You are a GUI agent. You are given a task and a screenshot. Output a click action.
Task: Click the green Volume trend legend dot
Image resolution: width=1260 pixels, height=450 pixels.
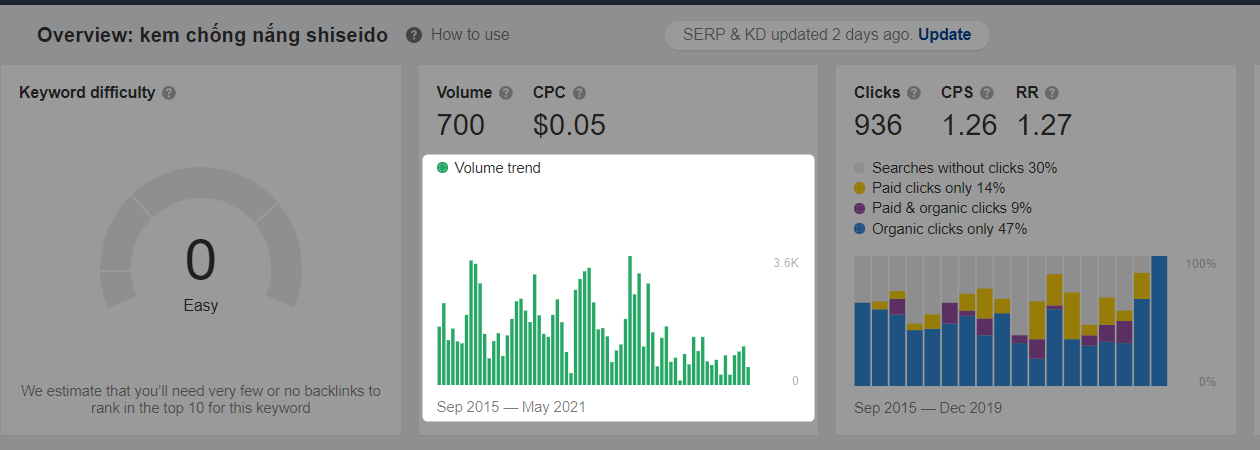[x=443, y=168]
